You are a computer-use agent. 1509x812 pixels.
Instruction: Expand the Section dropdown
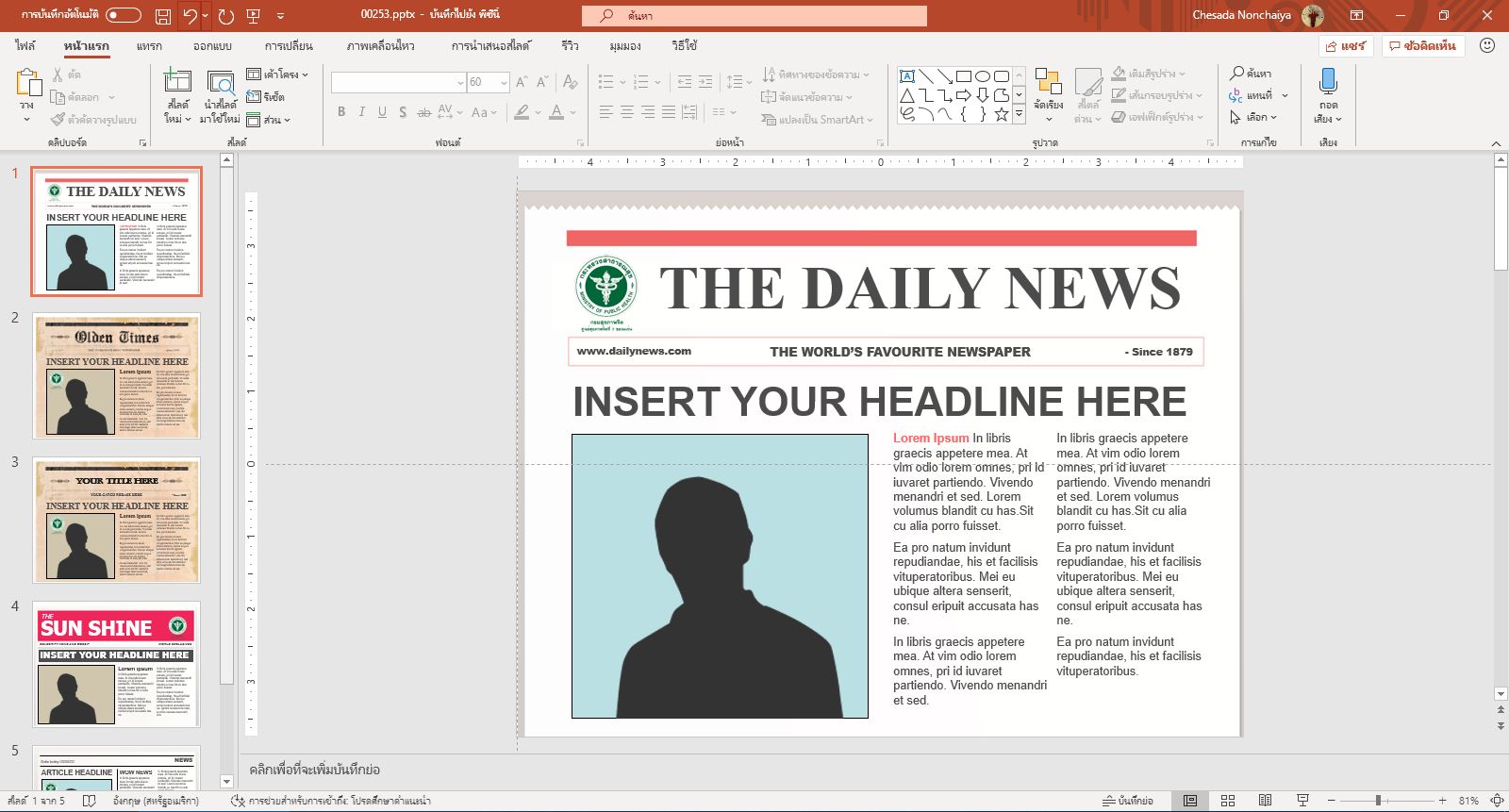click(x=269, y=120)
